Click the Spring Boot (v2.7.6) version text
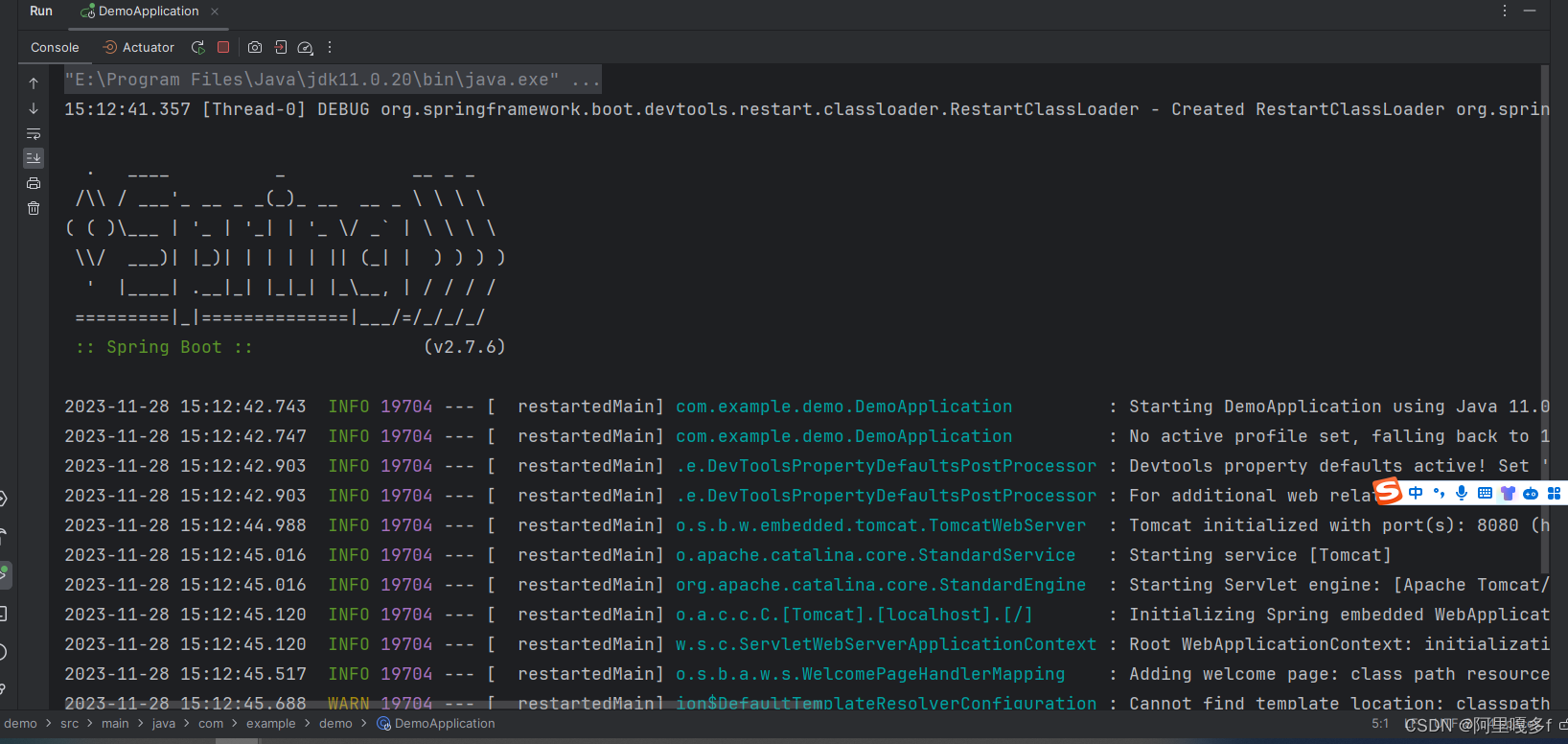Image resolution: width=1568 pixels, height=744 pixels. (465, 347)
